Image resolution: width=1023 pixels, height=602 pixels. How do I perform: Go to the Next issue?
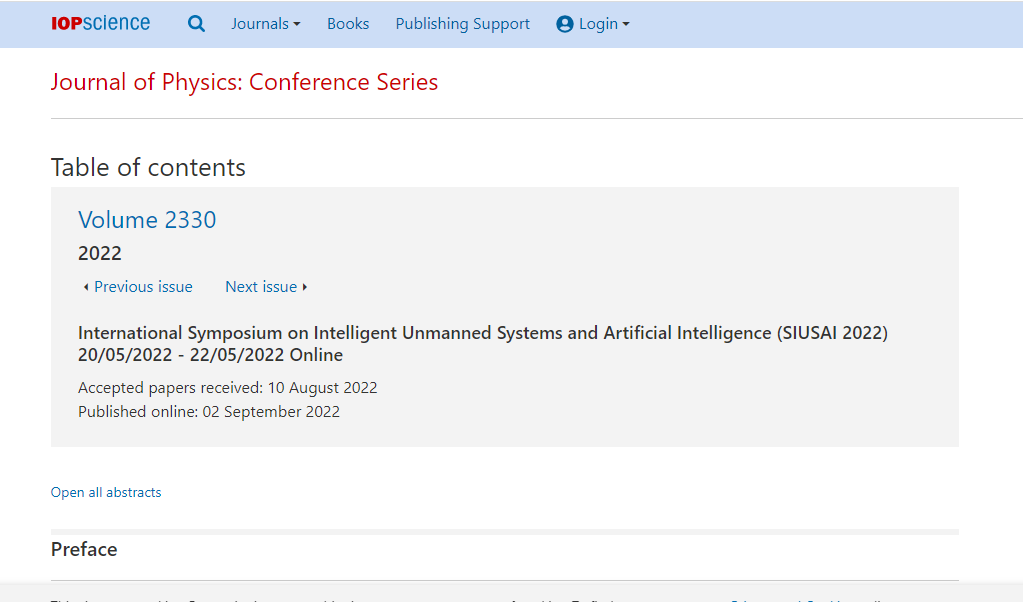coord(261,287)
